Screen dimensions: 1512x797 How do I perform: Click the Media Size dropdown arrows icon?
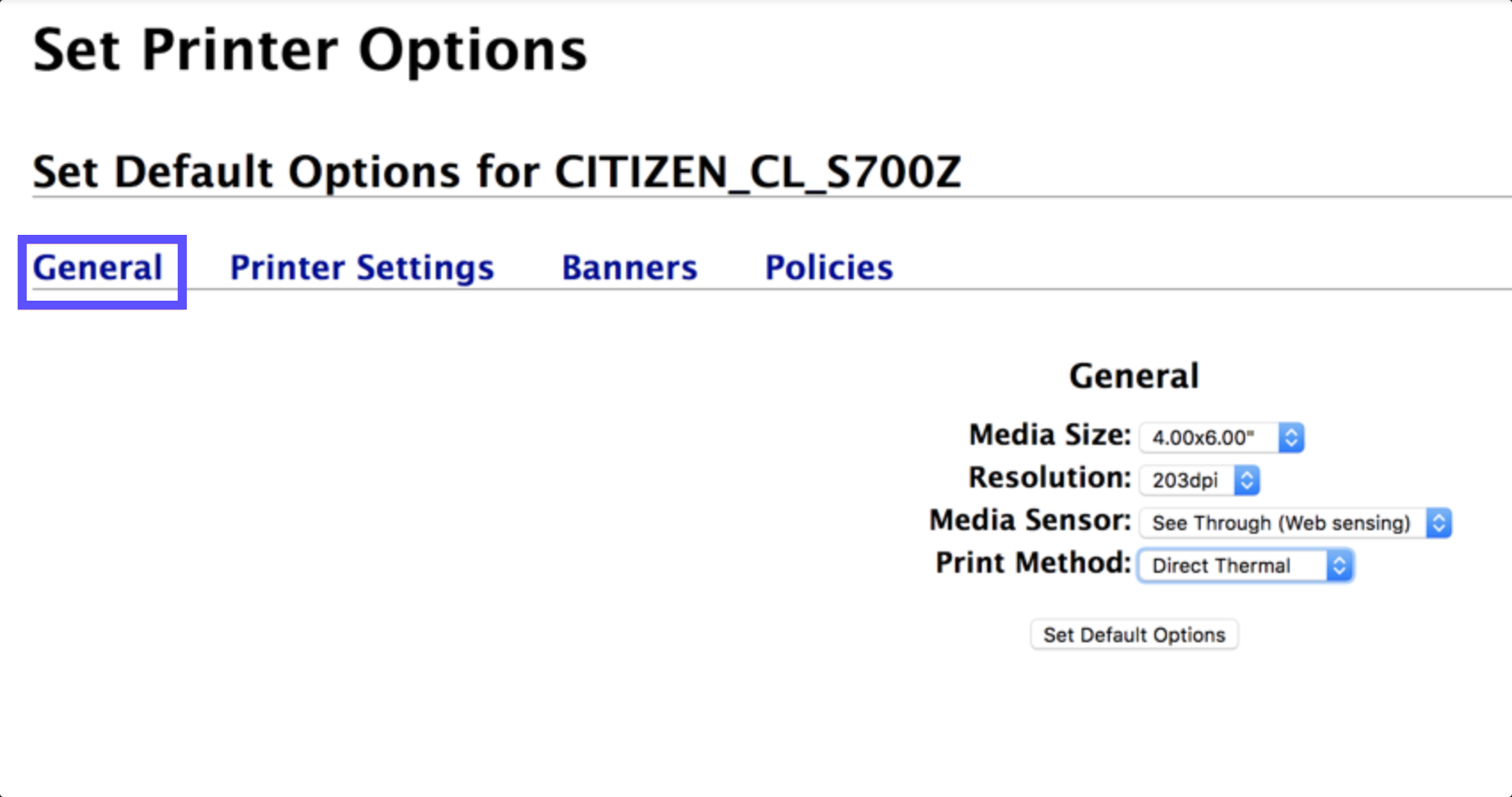coord(1290,437)
